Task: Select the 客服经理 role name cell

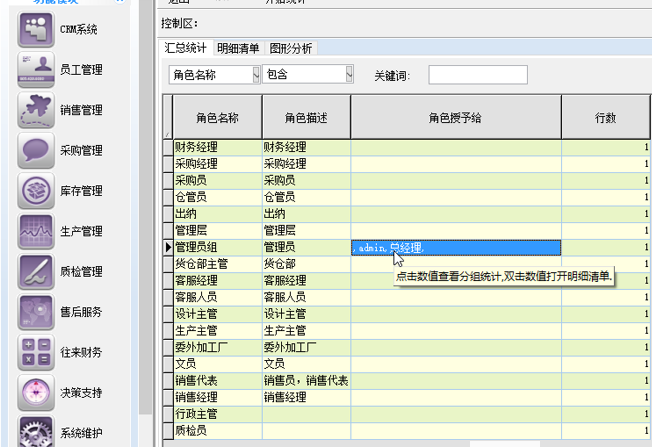Action: point(218,281)
